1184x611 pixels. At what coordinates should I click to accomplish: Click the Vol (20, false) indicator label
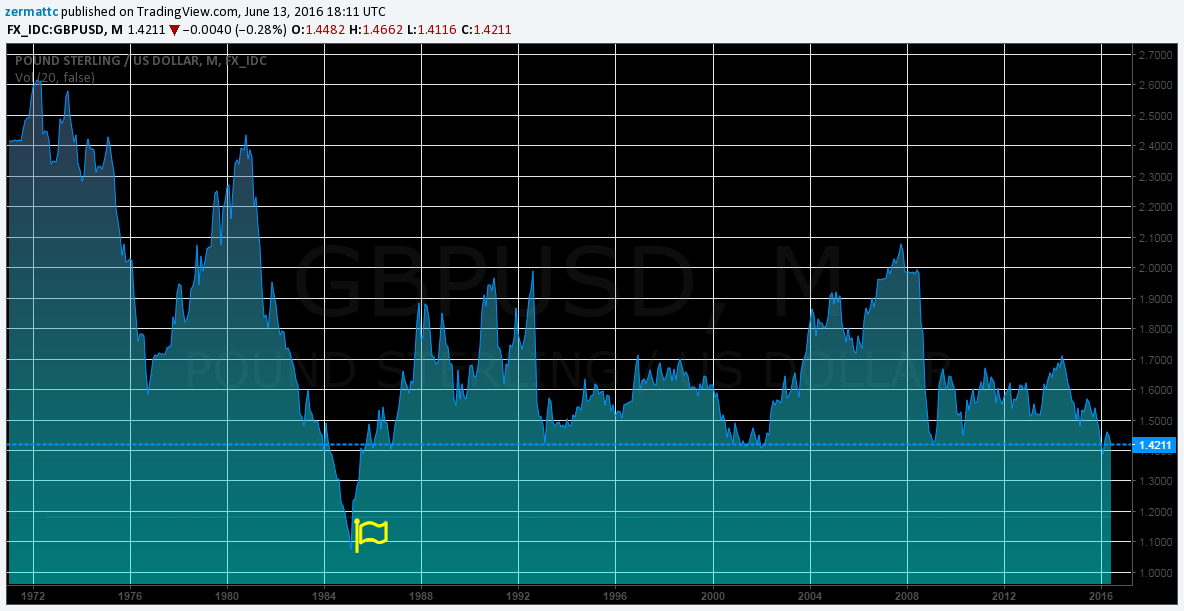(55, 78)
